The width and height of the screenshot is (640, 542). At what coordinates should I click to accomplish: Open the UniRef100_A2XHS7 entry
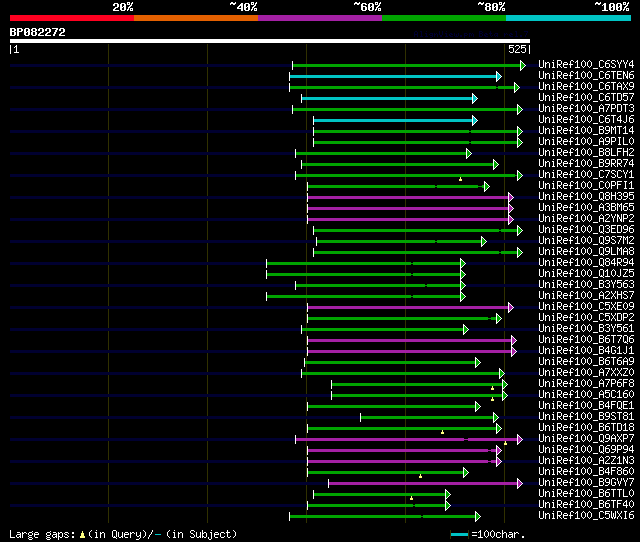click(586, 296)
